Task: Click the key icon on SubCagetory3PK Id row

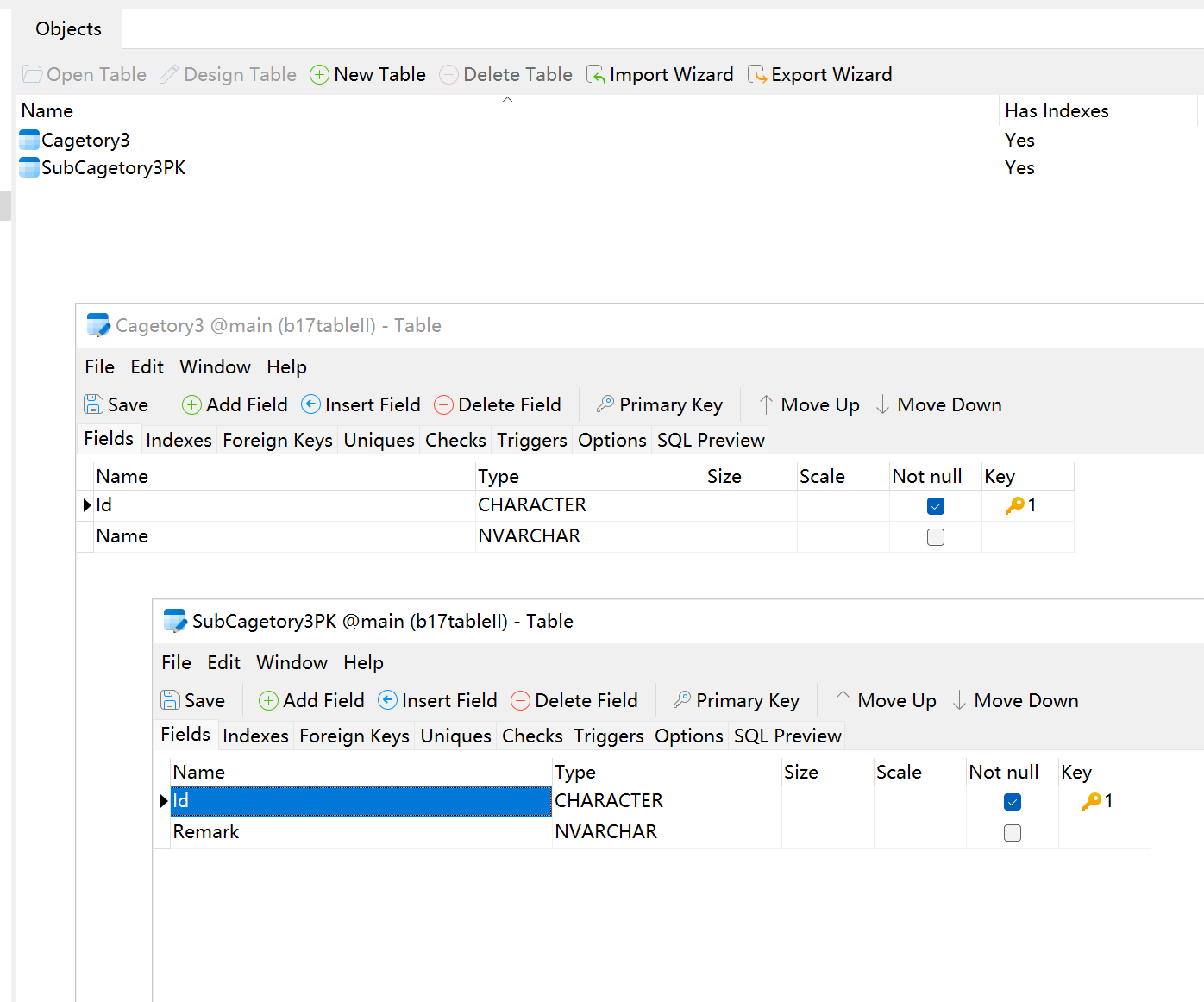Action: click(x=1092, y=801)
